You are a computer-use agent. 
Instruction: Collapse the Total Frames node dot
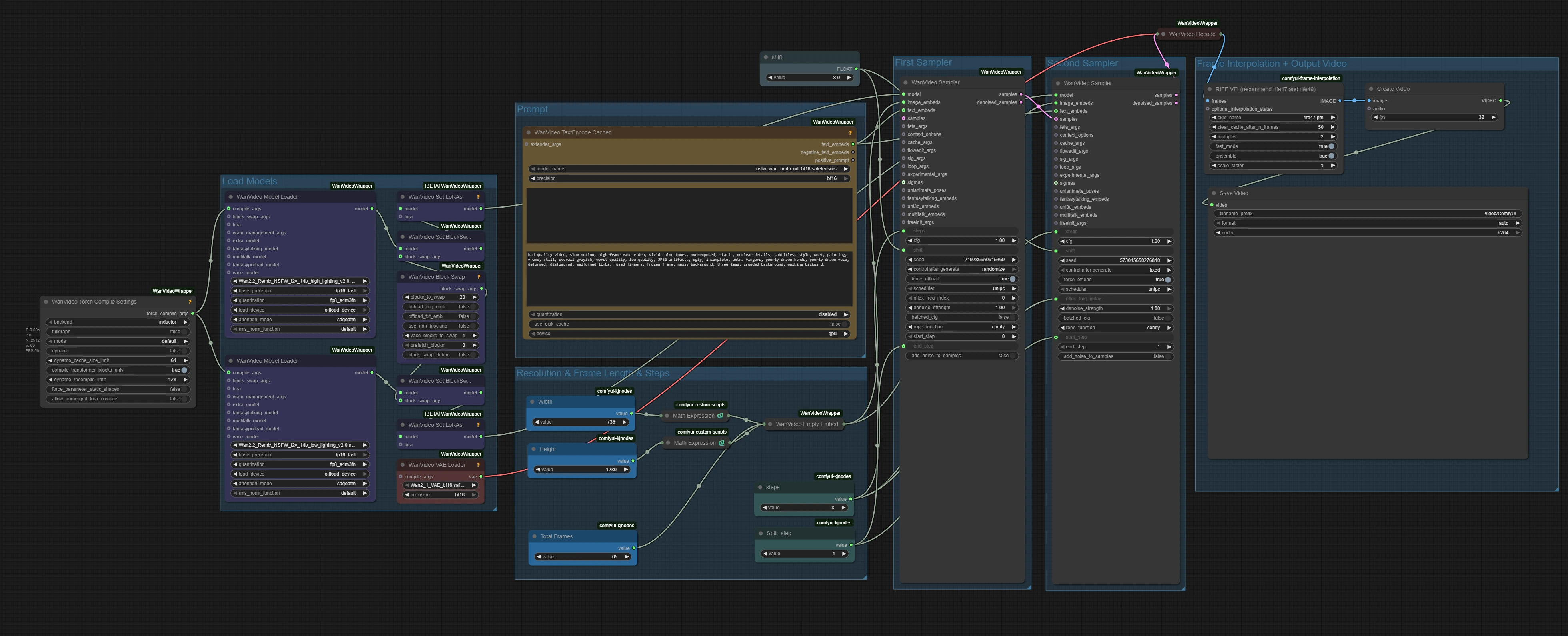tap(534, 537)
